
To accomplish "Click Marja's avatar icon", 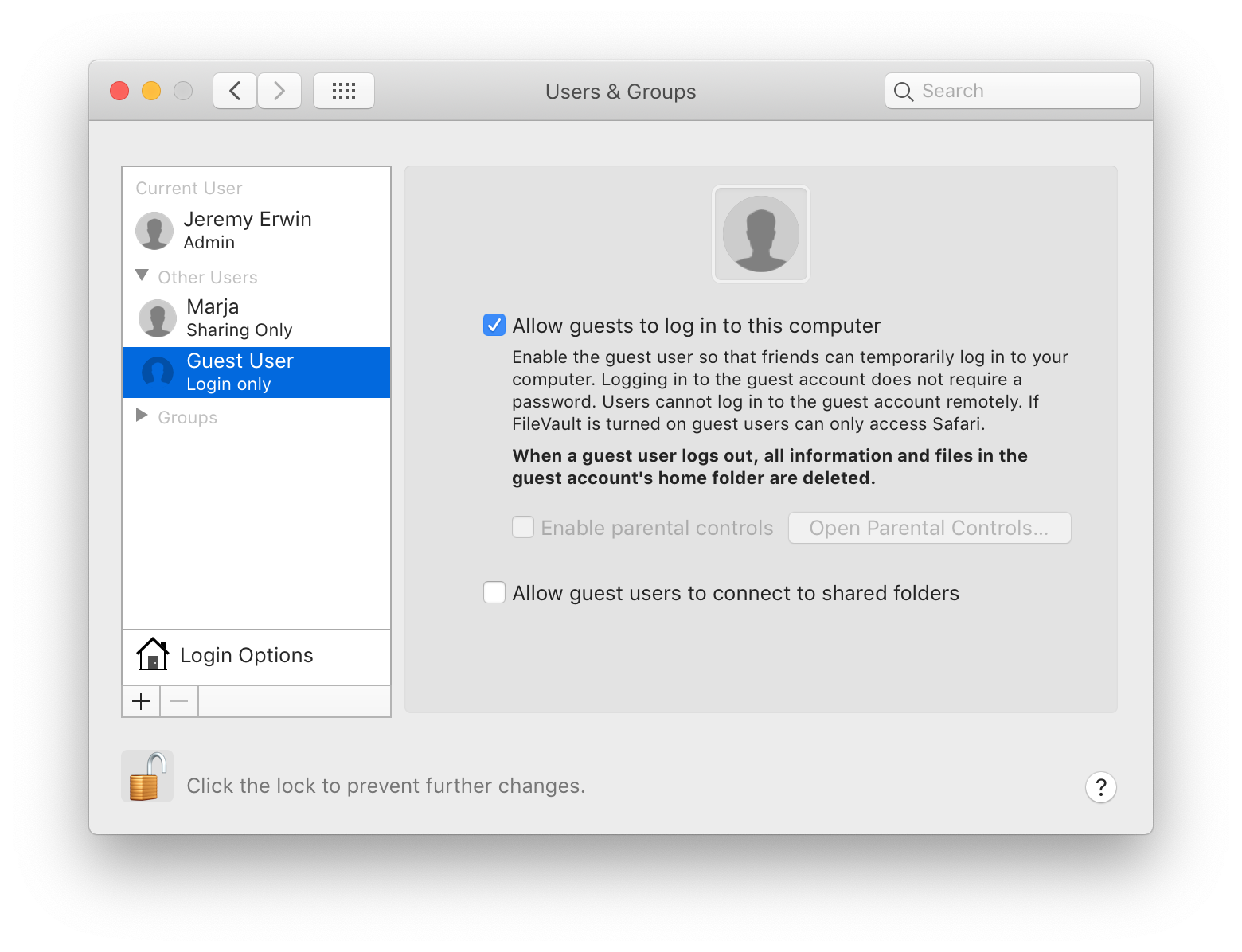I will 158,318.
